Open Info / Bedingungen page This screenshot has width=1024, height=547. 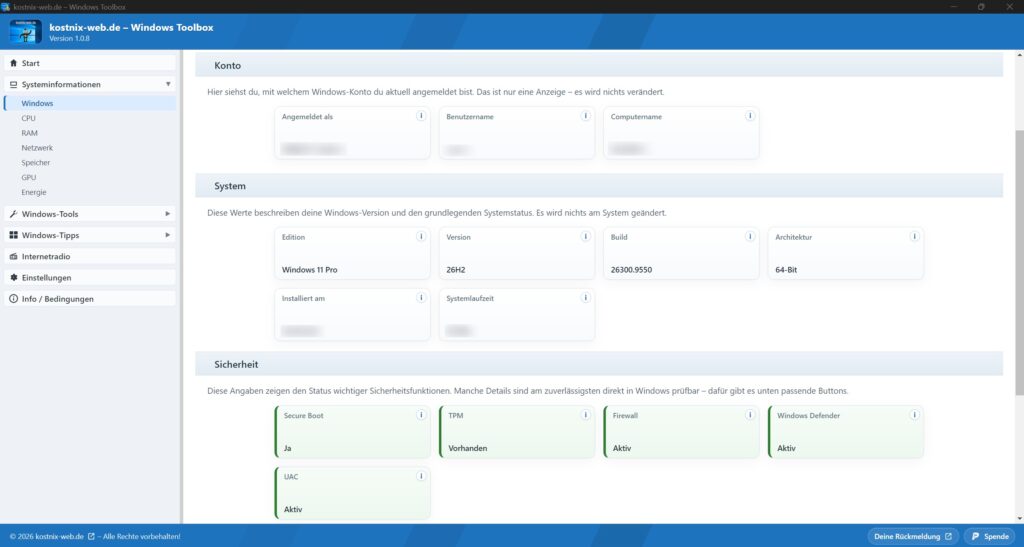coord(90,299)
